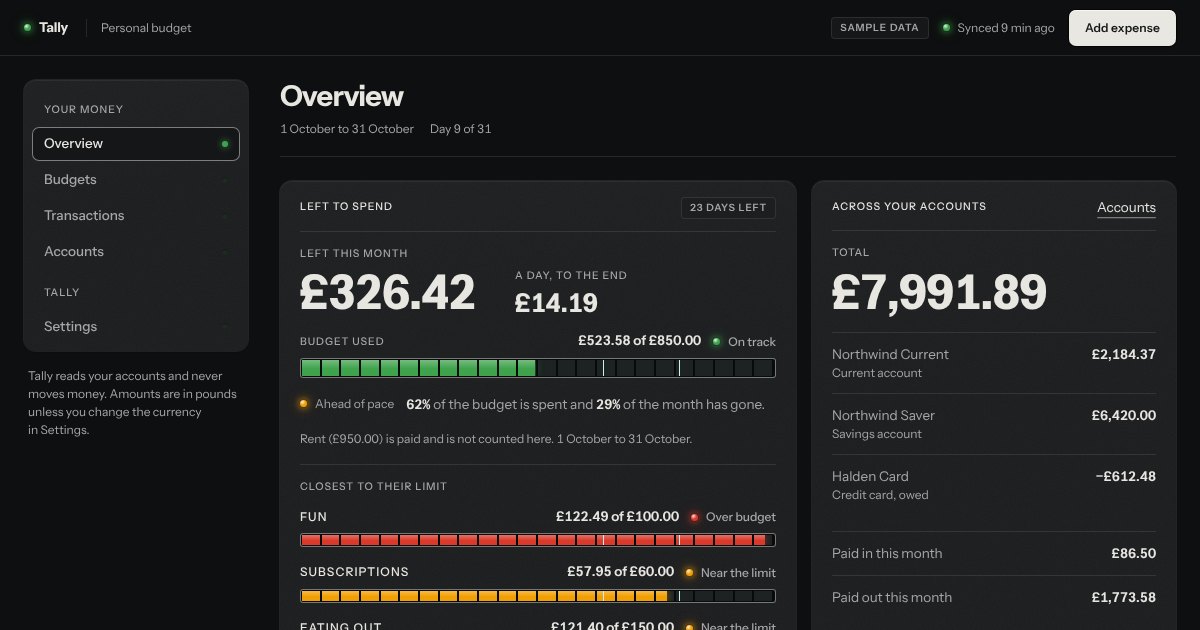Open the Overview page in sidebar
This screenshot has height=630, width=1200.
click(136, 144)
